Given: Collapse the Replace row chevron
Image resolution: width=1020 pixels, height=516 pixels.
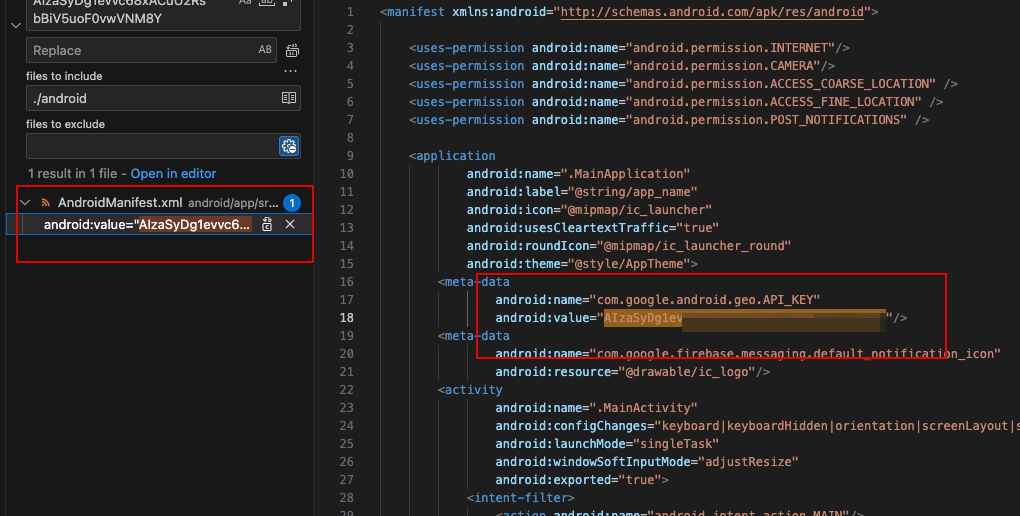Looking at the screenshot, I should 16,25.
